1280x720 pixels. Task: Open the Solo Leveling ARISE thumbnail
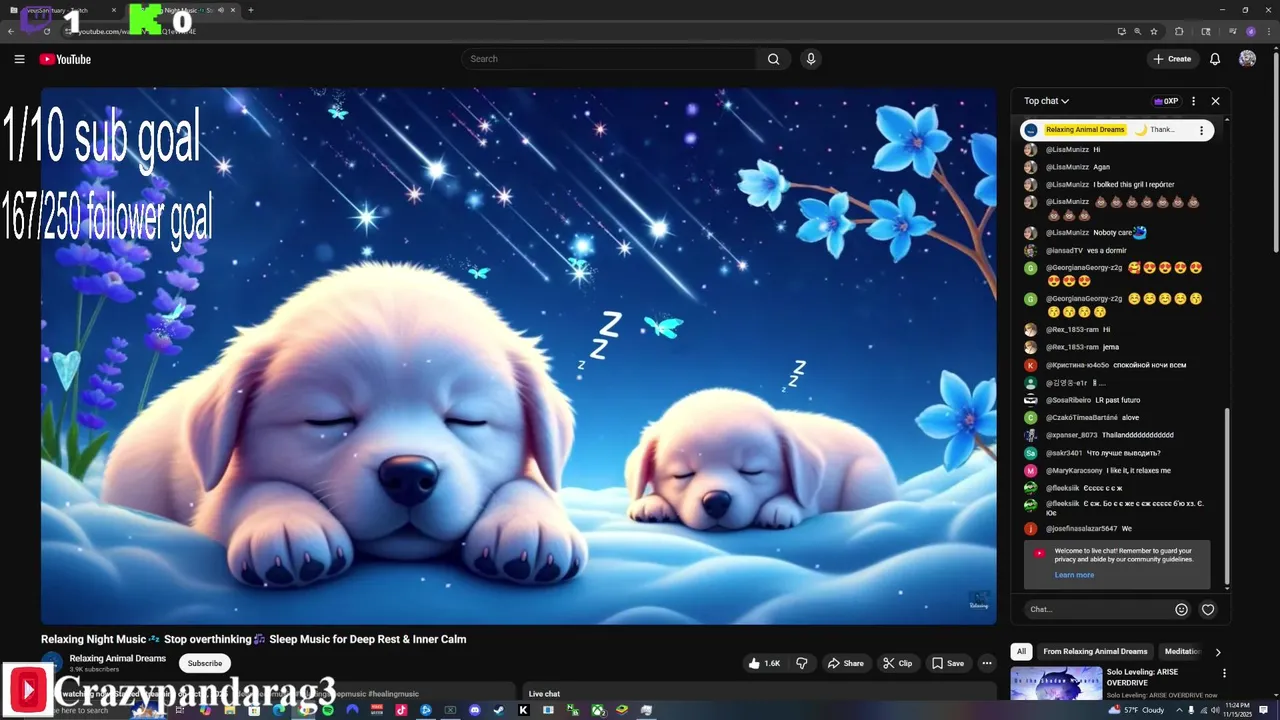point(1055,683)
